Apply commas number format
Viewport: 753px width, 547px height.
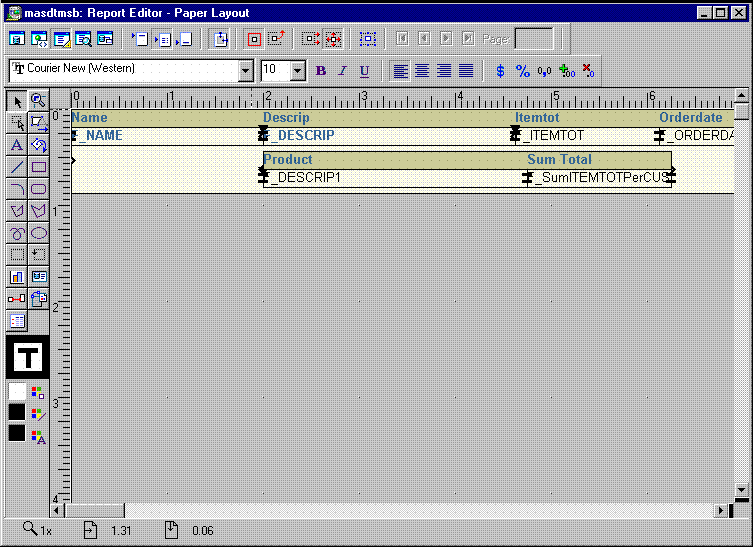pos(544,71)
